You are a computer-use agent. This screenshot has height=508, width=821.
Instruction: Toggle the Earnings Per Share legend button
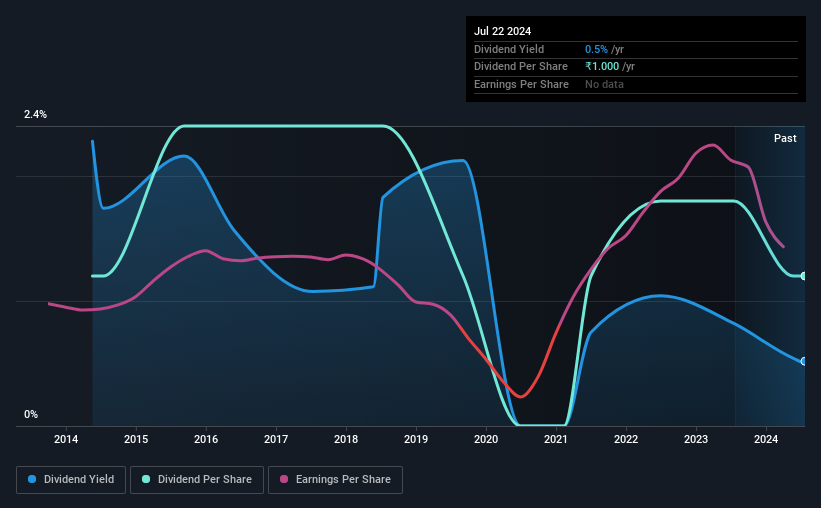point(335,480)
